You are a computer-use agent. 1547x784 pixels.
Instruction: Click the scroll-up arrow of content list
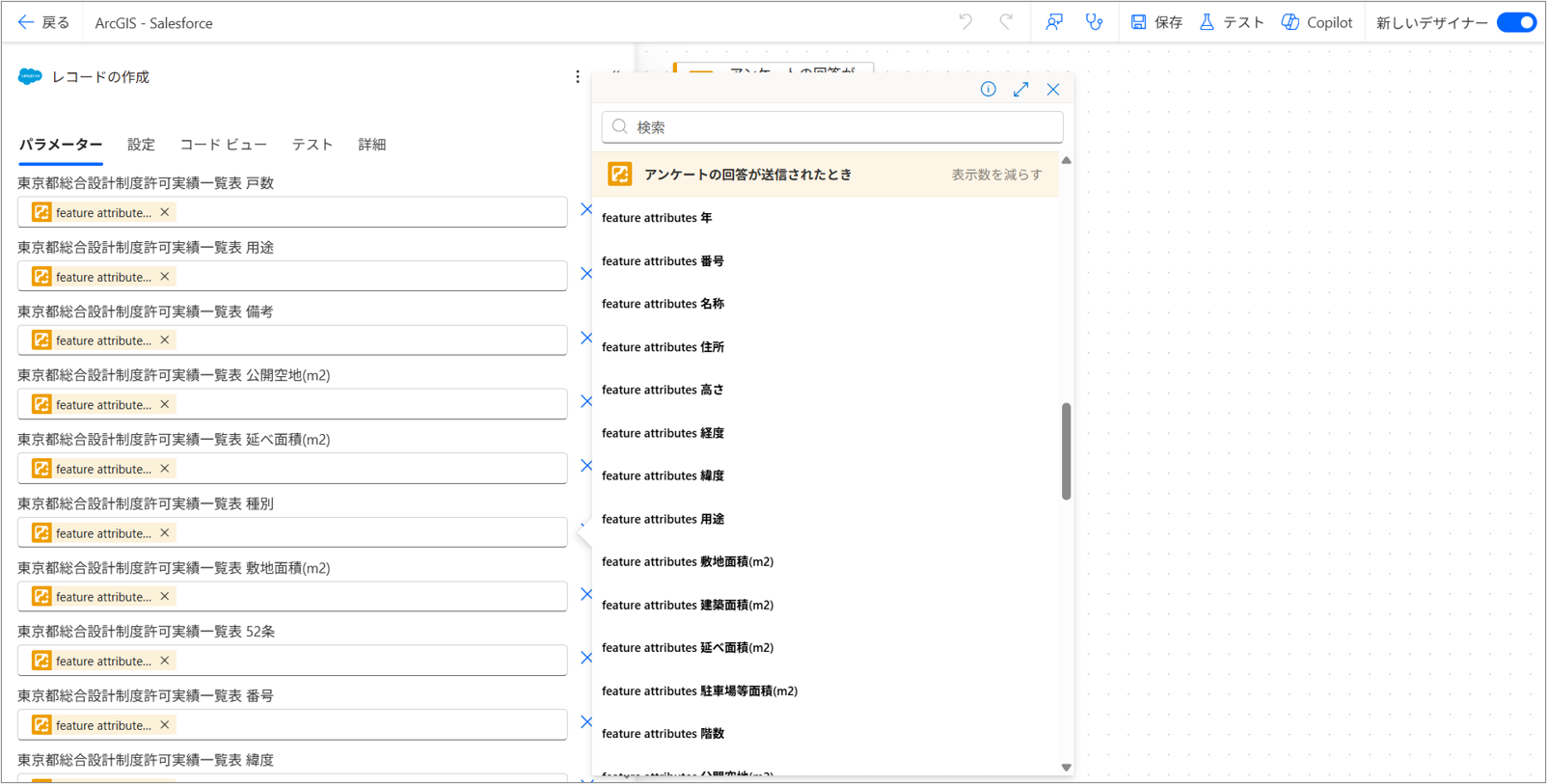(x=1066, y=160)
